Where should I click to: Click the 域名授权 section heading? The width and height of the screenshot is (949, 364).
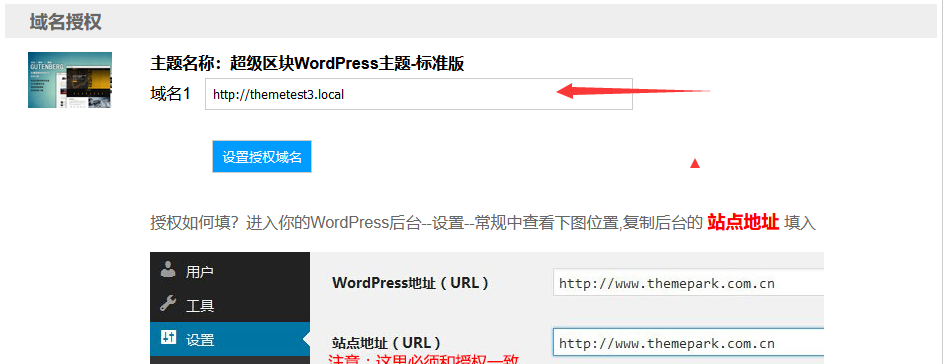click(x=65, y=22)
